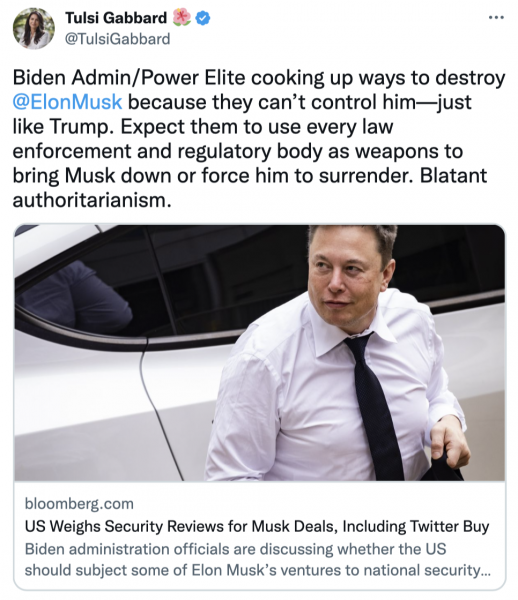
Task: Click the phrase 'Twitter Buy' in the headline
Action: 449,526
